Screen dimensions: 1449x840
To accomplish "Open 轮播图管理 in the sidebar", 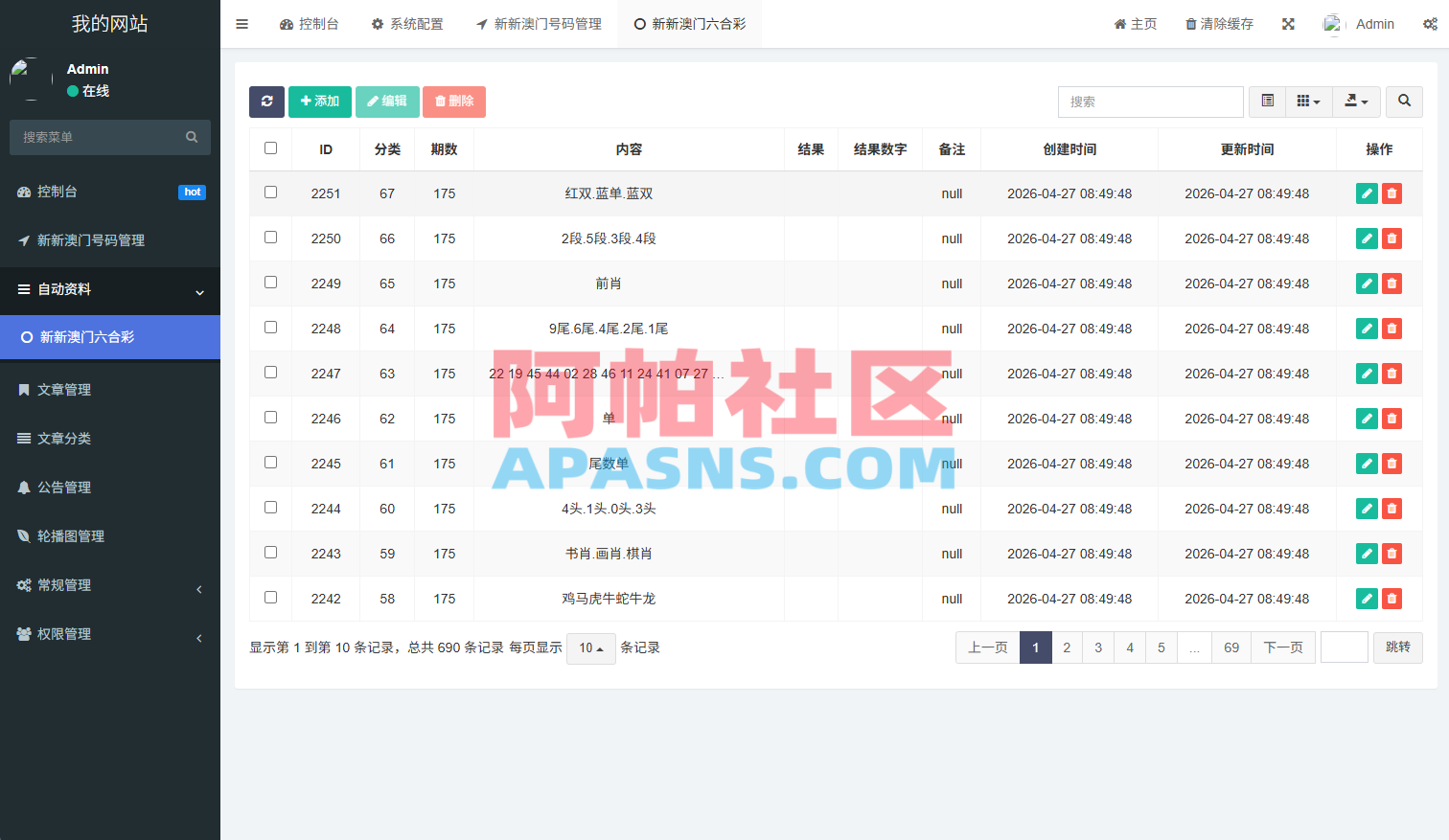I will coord(110,536).
